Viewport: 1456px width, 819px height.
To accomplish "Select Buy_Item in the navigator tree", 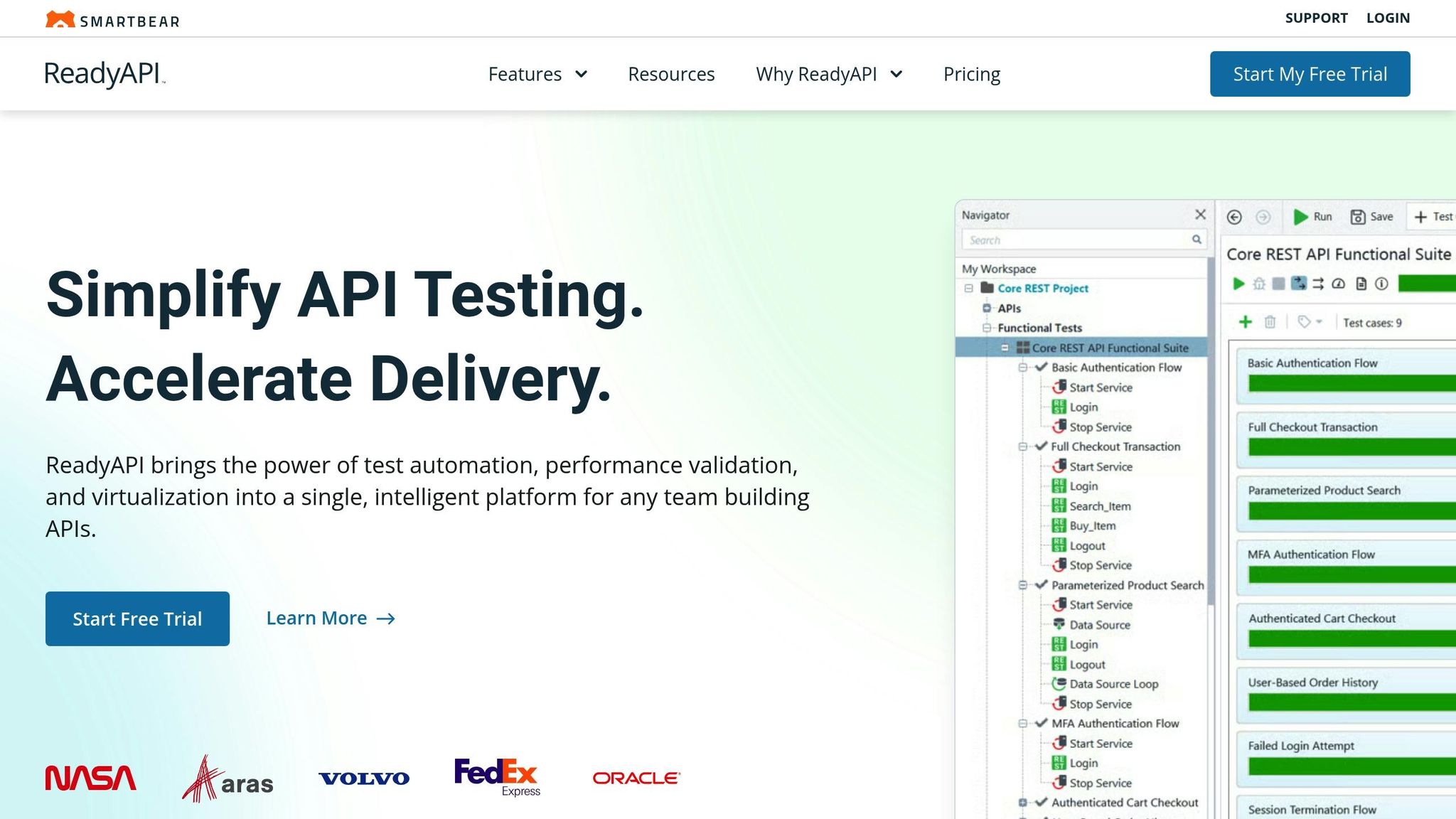I will [x=1093, y=525].
